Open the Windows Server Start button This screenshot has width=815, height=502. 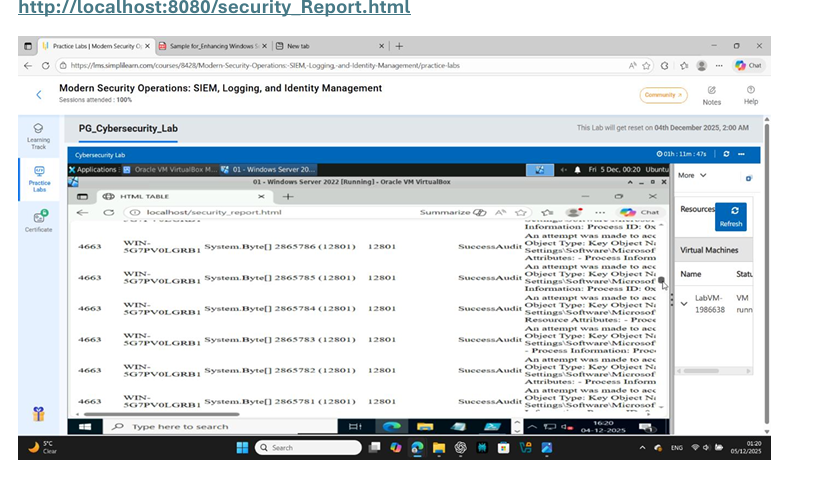85,427
